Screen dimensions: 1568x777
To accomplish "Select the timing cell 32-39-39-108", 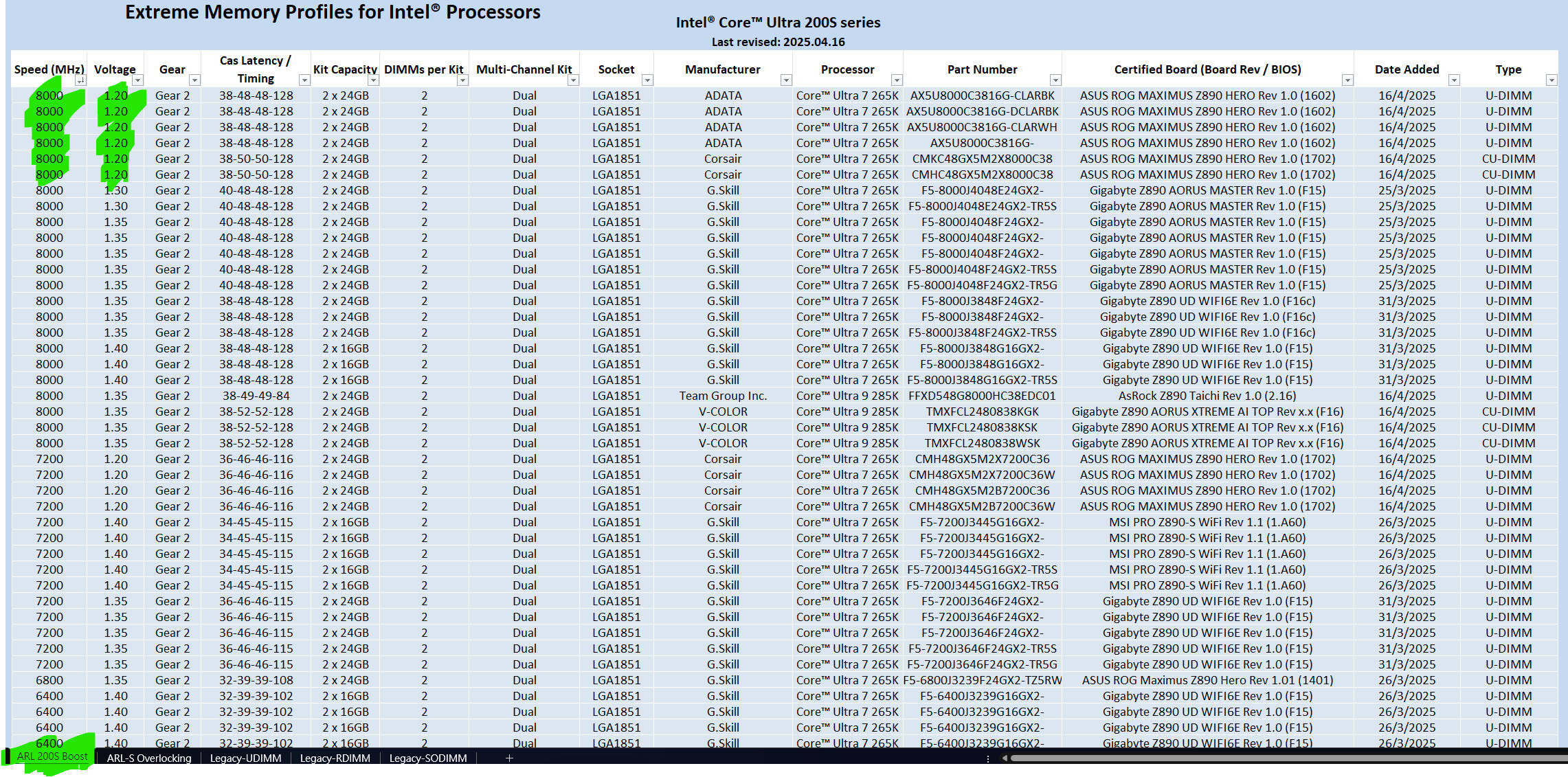I will click(x=256, y=680).
